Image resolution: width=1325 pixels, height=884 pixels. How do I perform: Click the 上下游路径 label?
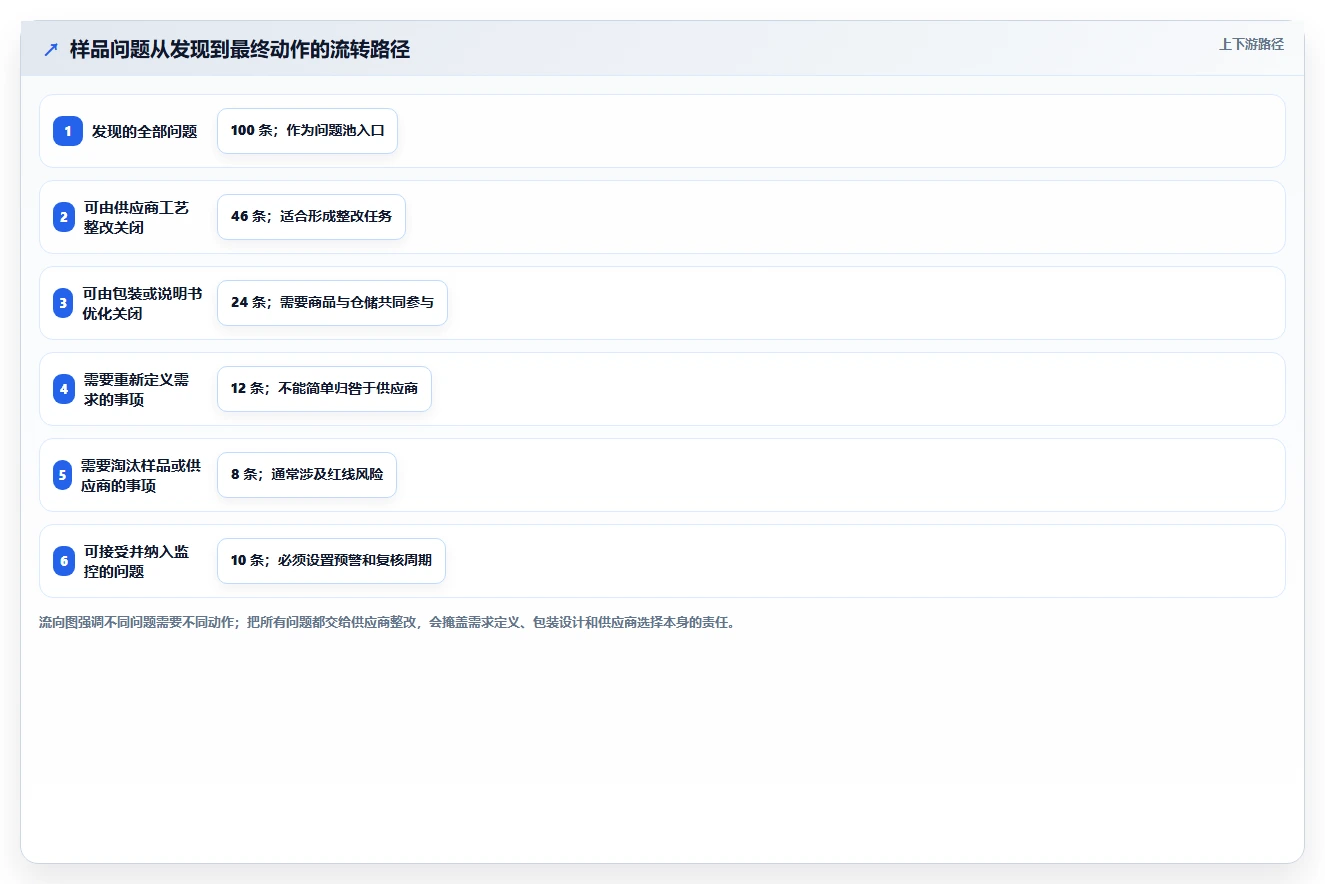tap(1251, 44)
